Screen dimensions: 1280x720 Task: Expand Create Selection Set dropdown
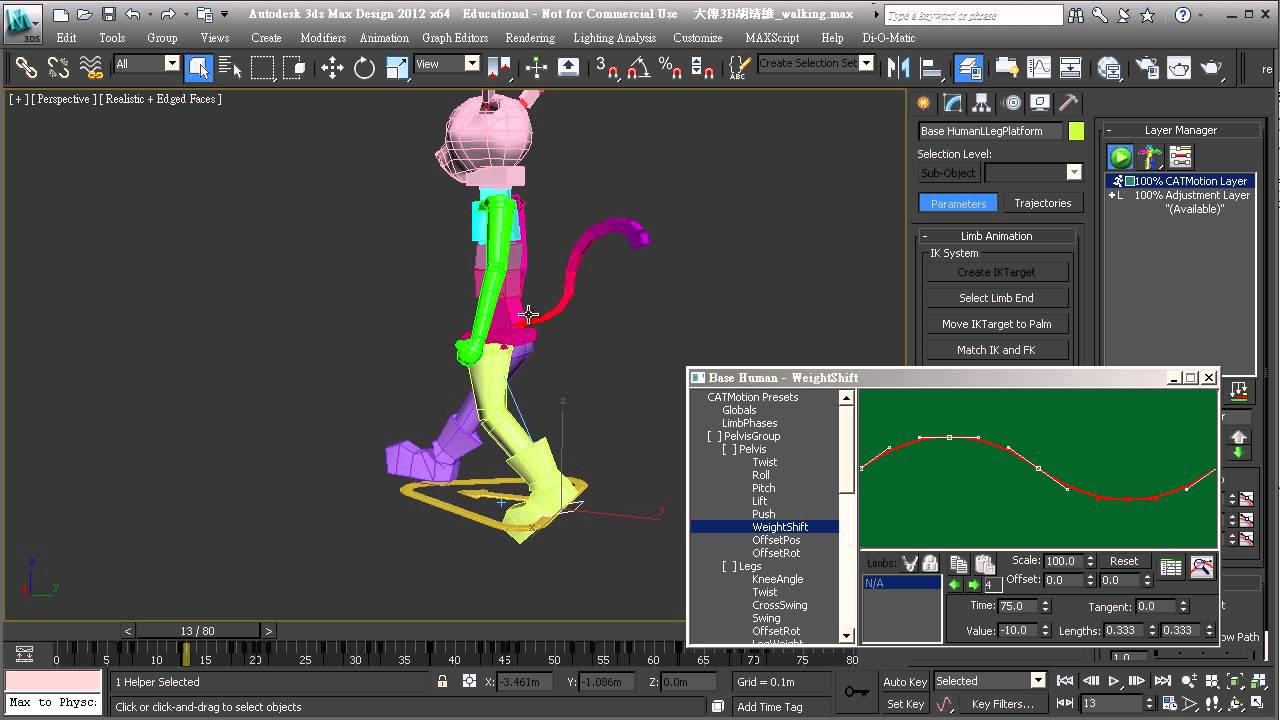pos(867,63)
